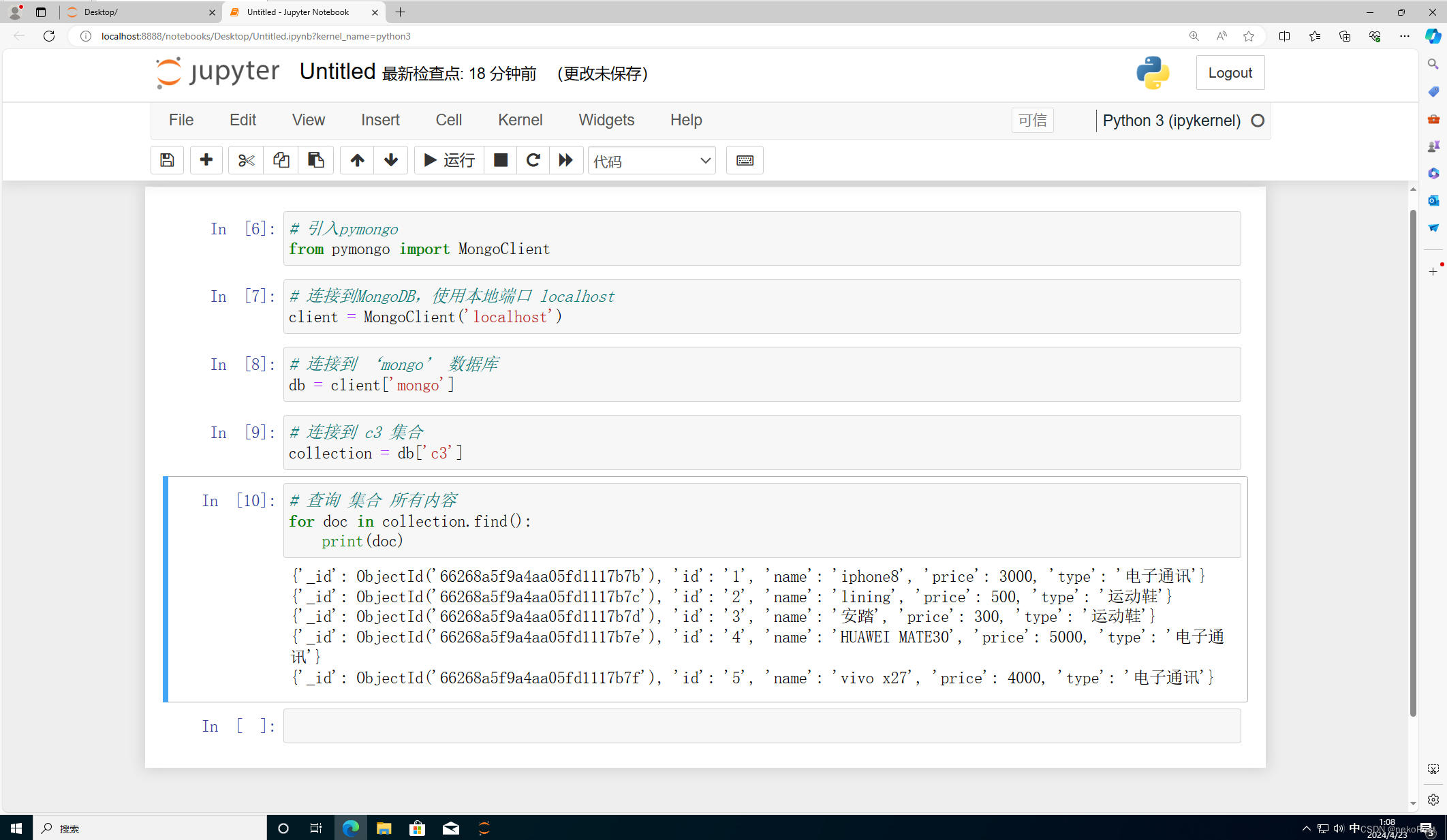Click the Save (floppy disk) icon
This screenshot has width=1447, height=840.
(x=167, y=160)
